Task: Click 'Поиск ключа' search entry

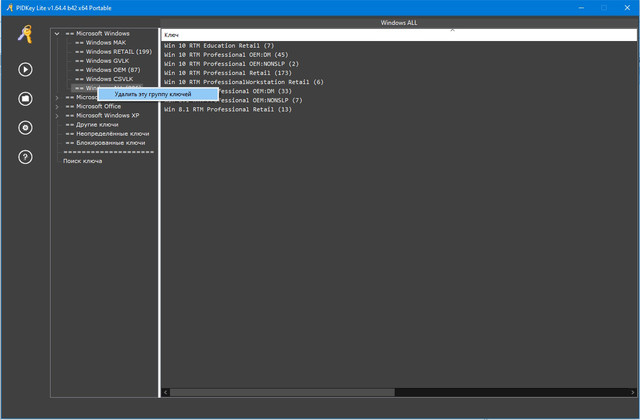Action: click(x=82, y=161)
